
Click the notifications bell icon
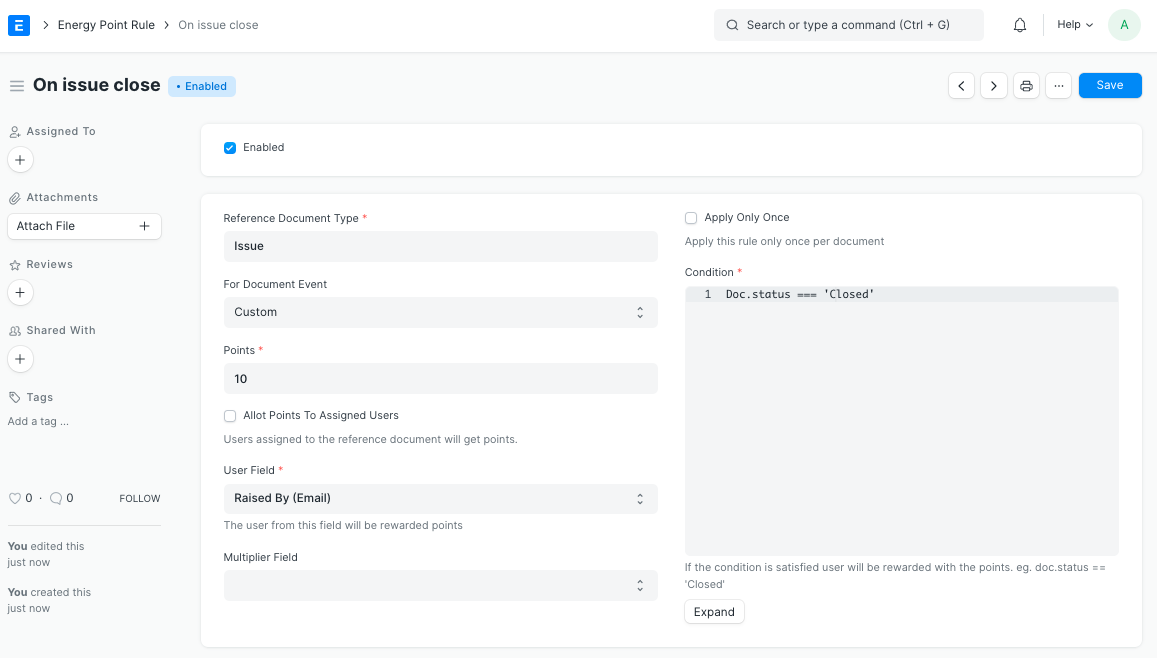(x=1020, y=25)
